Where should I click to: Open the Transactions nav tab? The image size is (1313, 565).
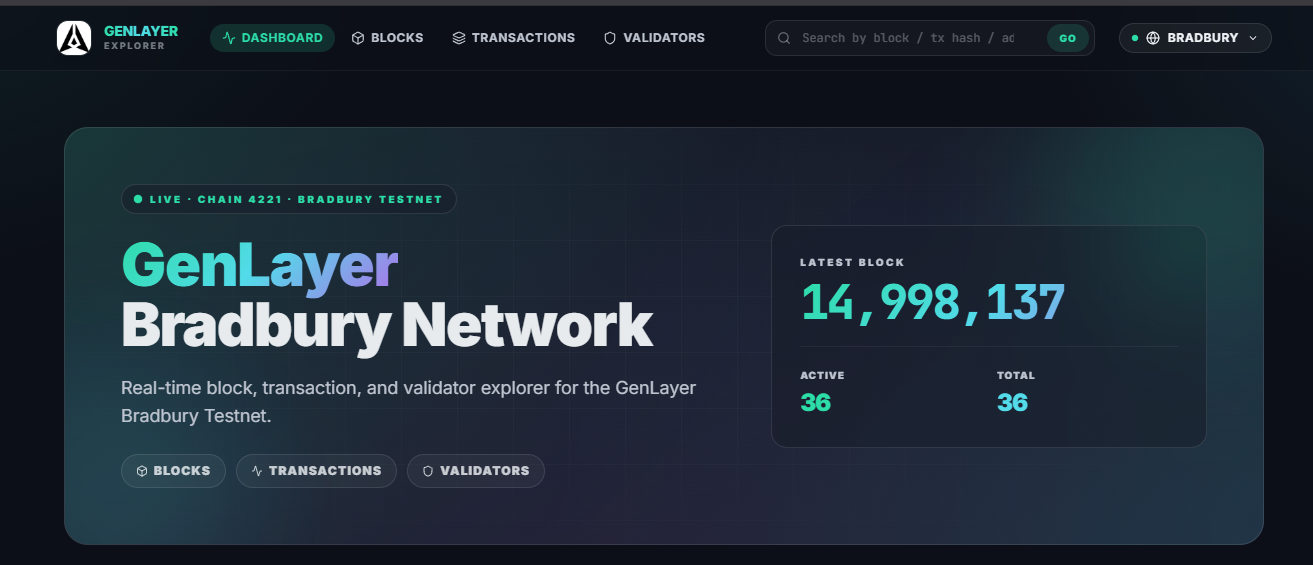pos(514,38)
